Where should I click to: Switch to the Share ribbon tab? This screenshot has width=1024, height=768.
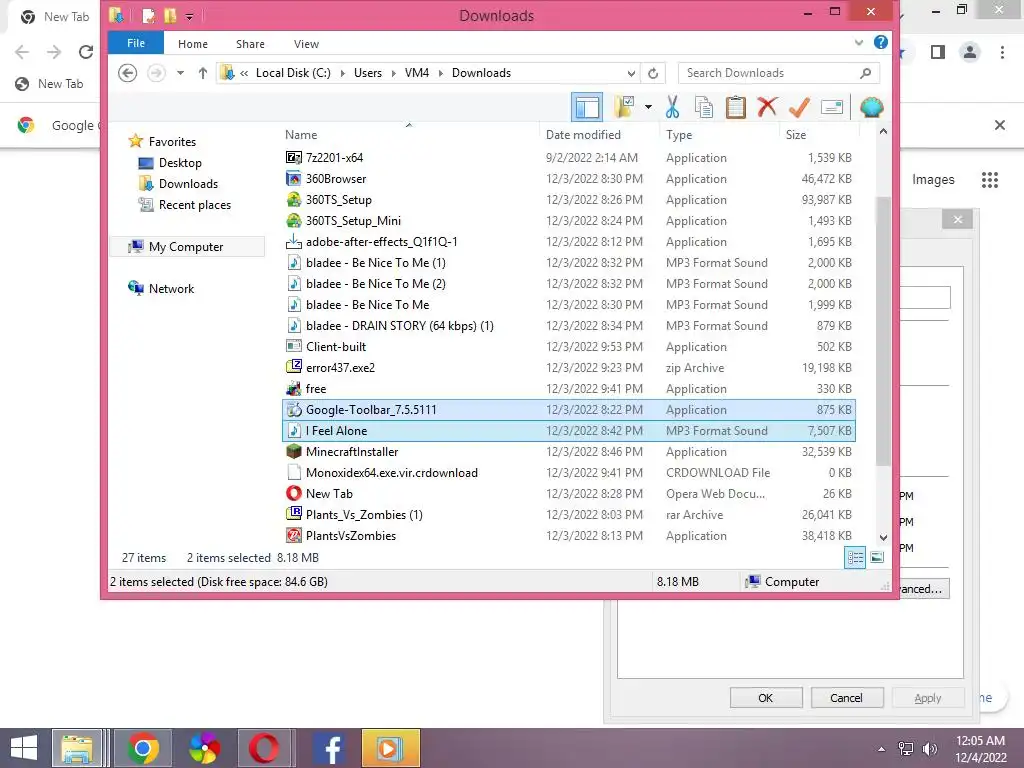click(x=250, y=44)
